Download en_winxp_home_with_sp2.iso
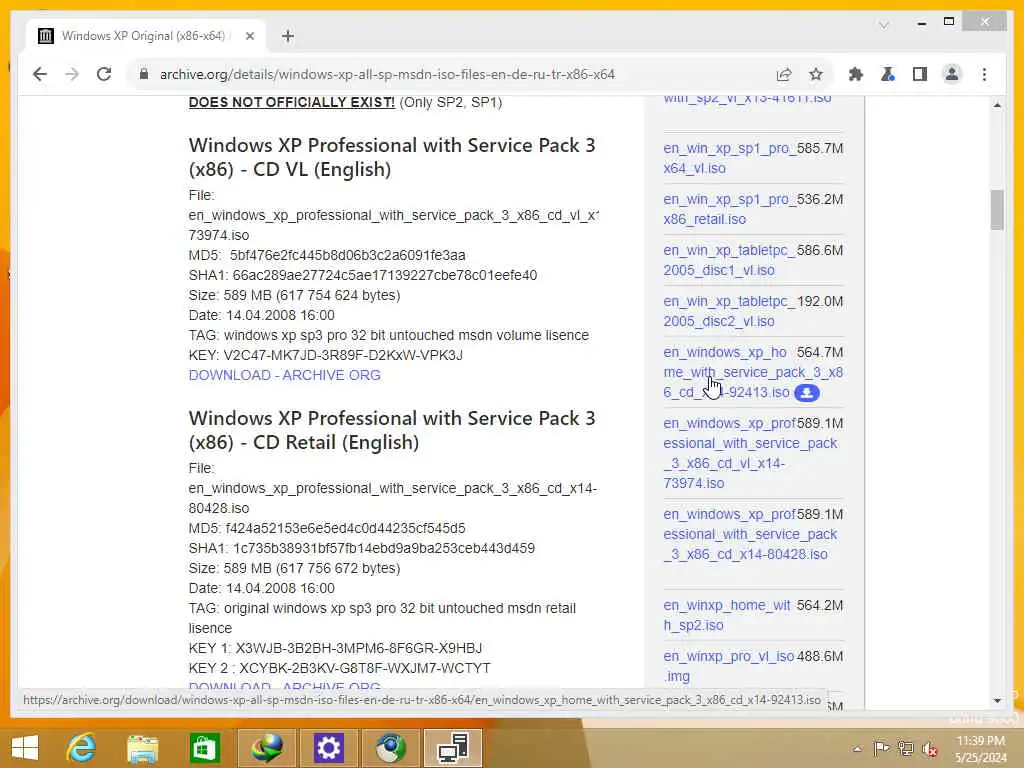 [x=726, y=615]
